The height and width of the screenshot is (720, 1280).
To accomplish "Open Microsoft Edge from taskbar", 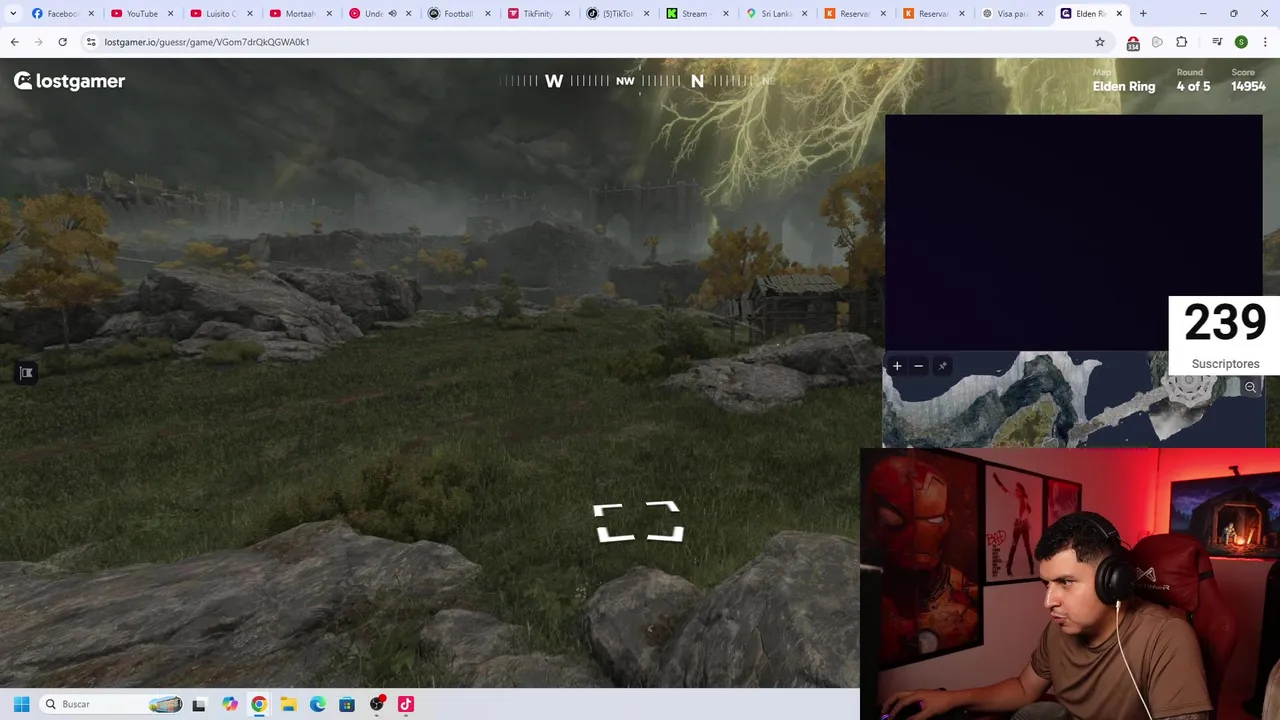I will (x=317, y=704).
